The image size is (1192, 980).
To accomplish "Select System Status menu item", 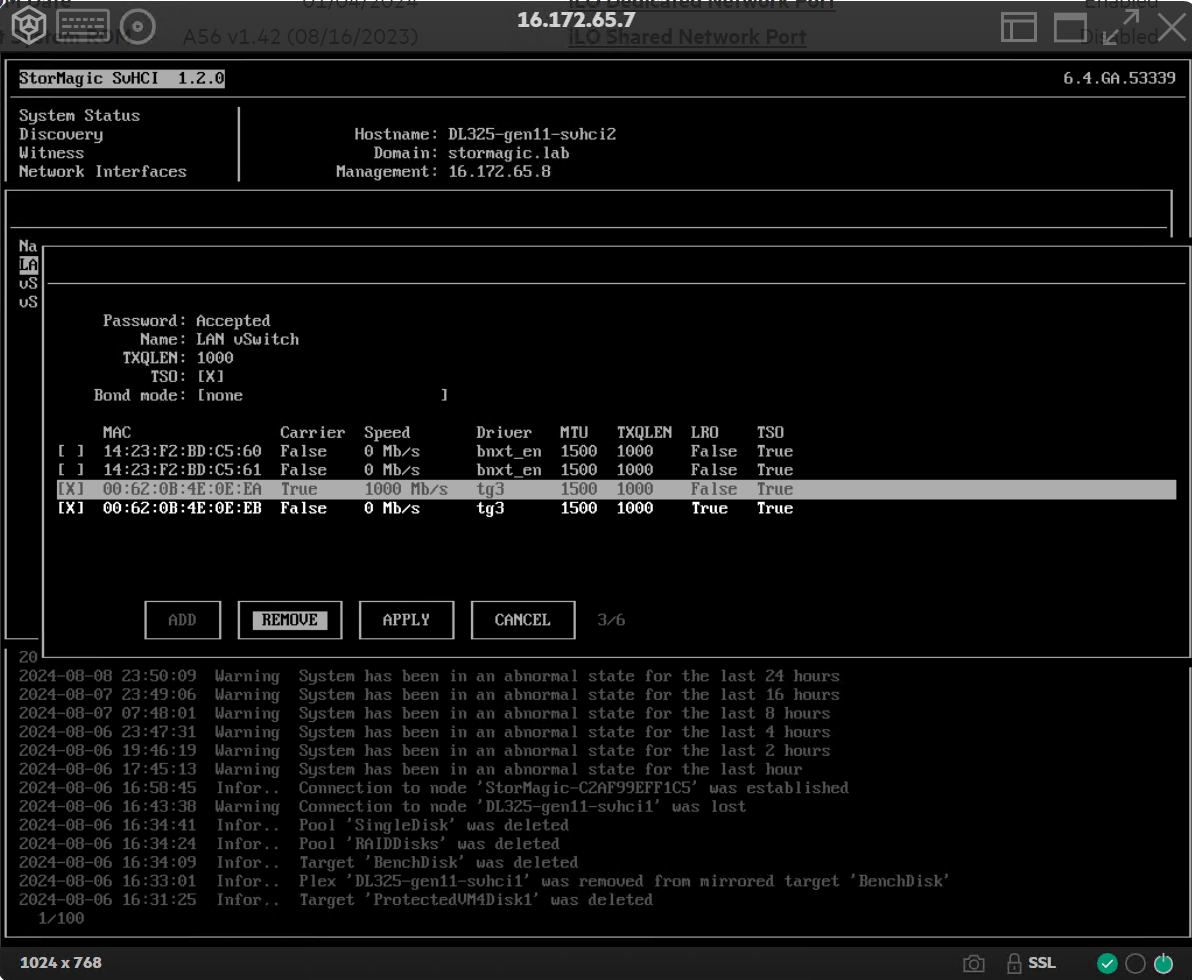I will (79, 116).
